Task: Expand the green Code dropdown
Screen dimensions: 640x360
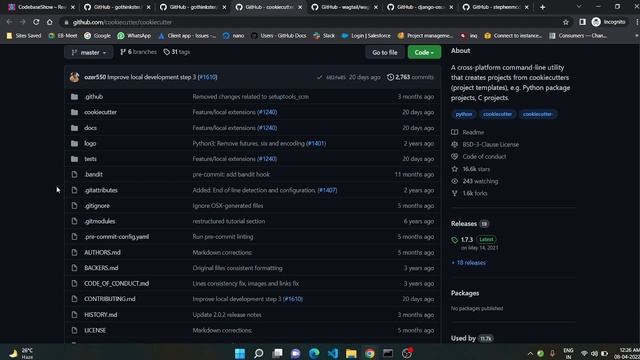Action: [424, 52]
